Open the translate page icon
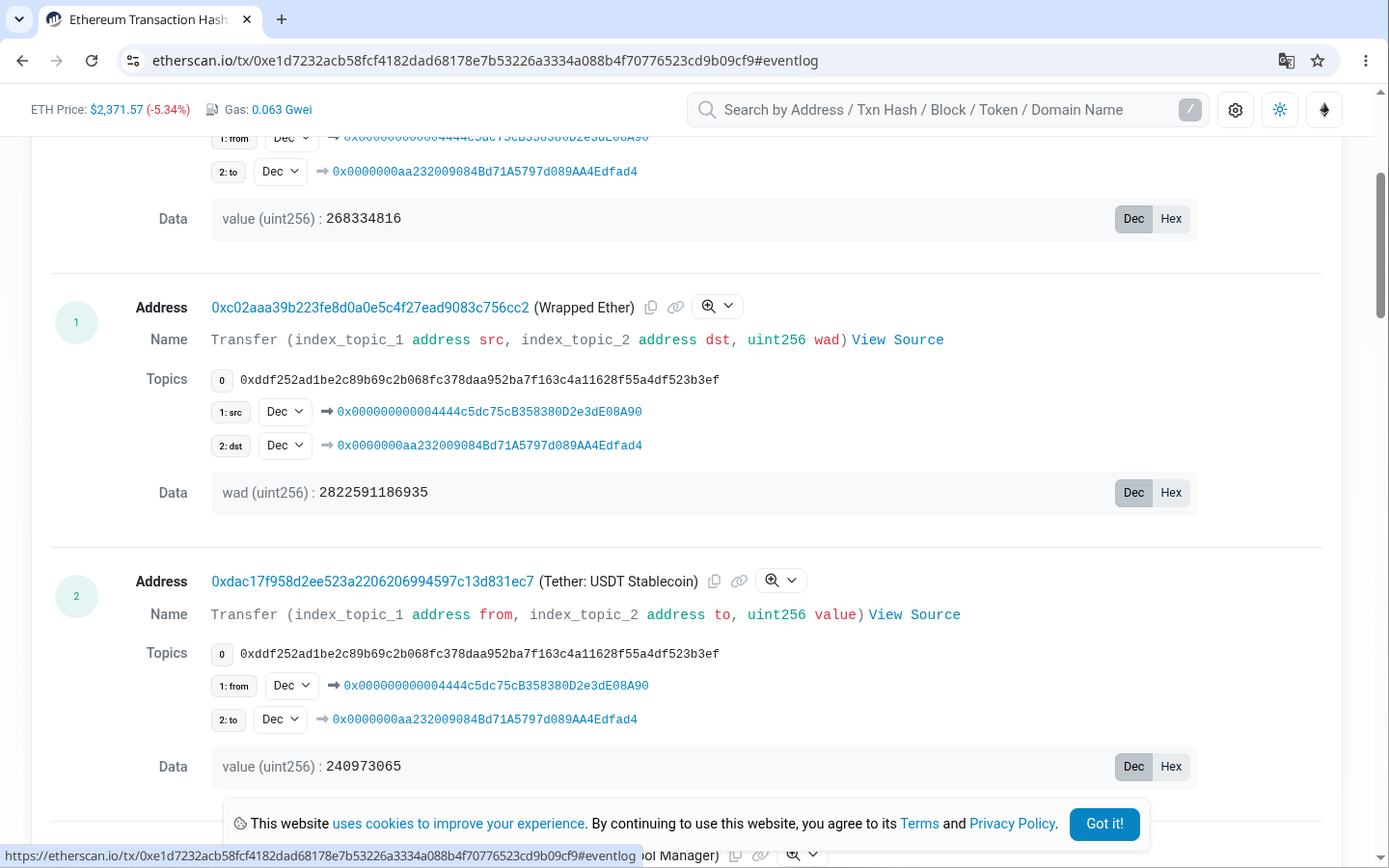 point(1287,61)
